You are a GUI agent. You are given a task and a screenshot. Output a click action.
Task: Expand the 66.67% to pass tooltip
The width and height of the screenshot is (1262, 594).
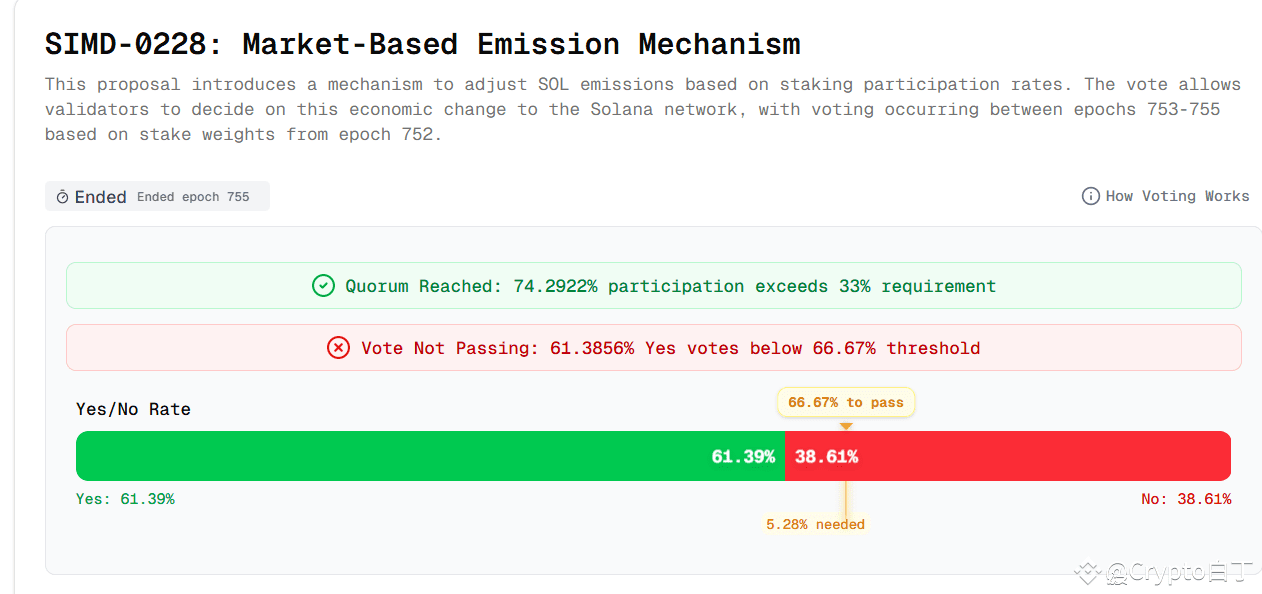845,402
